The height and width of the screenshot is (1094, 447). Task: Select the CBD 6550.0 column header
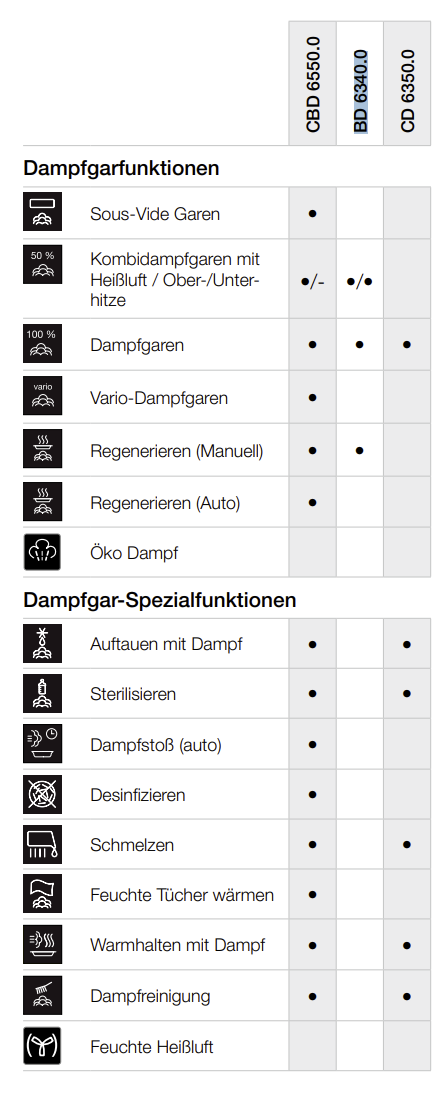pyautogui.click(x=312, y=86)
